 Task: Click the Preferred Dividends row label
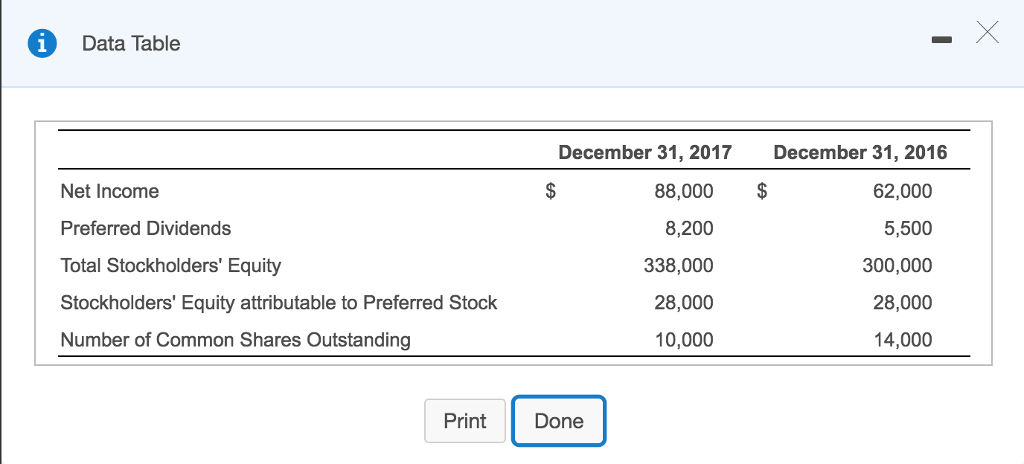pyautogui.click(x=145, y=228)
